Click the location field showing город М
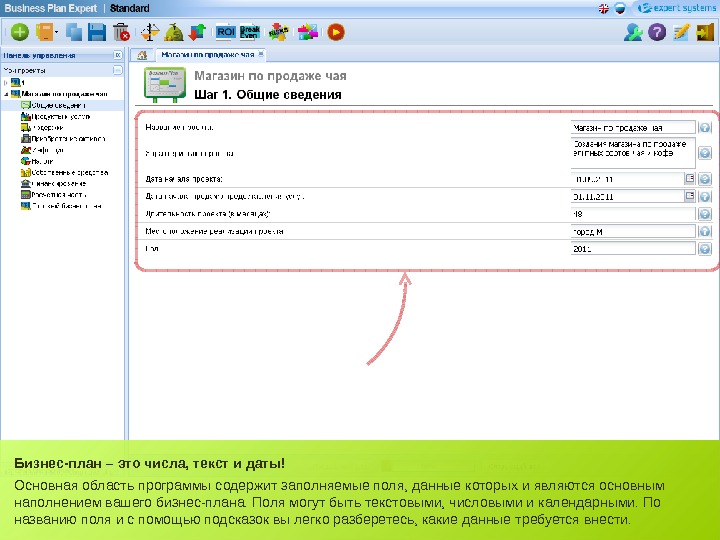 (633, 231)
